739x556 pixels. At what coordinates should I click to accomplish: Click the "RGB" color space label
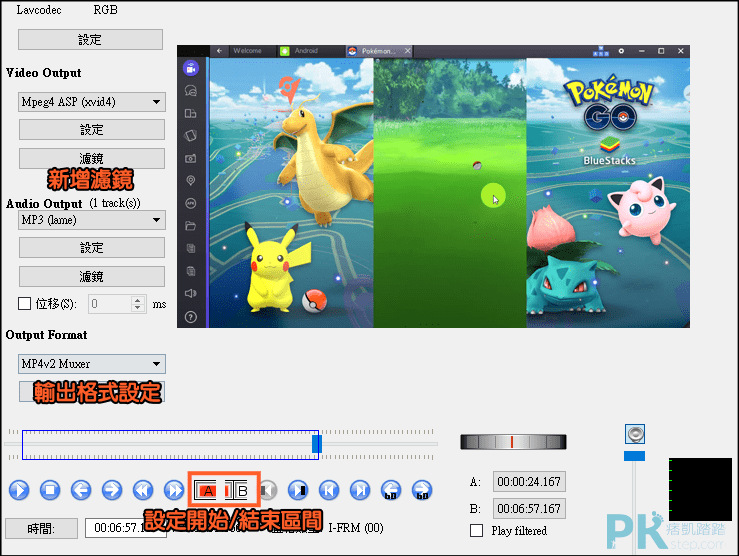105,10
